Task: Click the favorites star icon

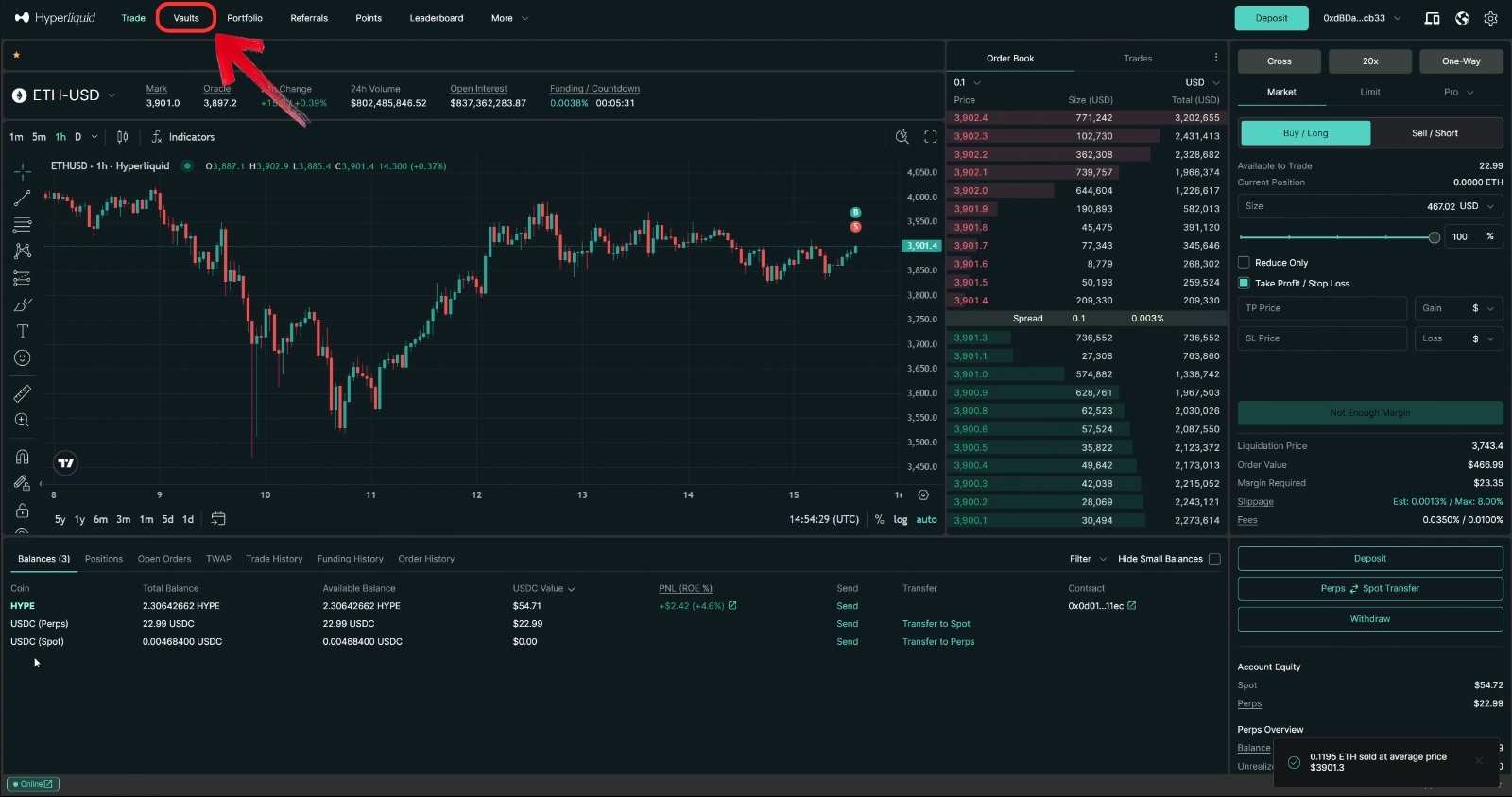Action: 16,56
